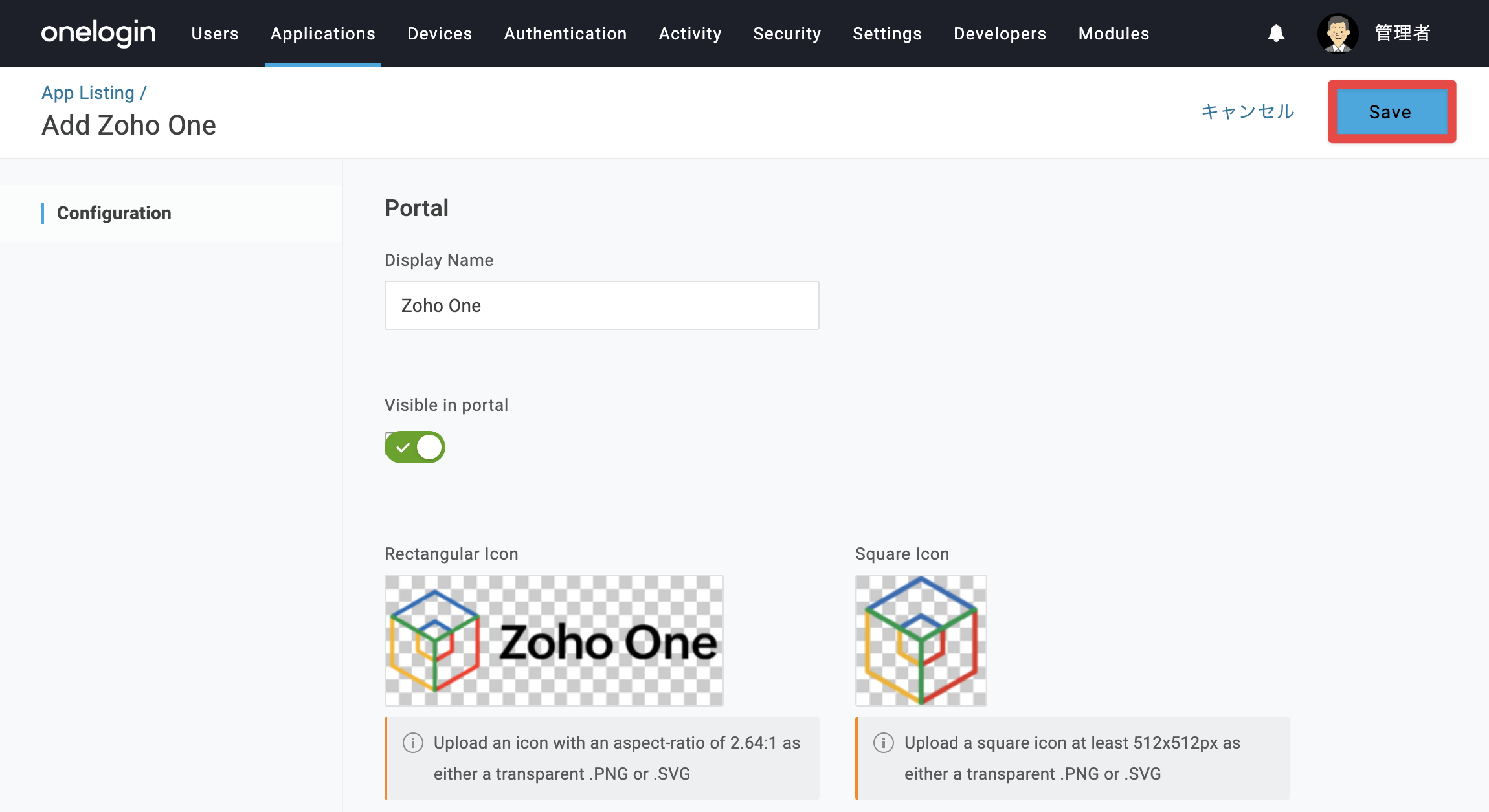Click the Display Name label

pyautogui.click(x=439, y=260)
